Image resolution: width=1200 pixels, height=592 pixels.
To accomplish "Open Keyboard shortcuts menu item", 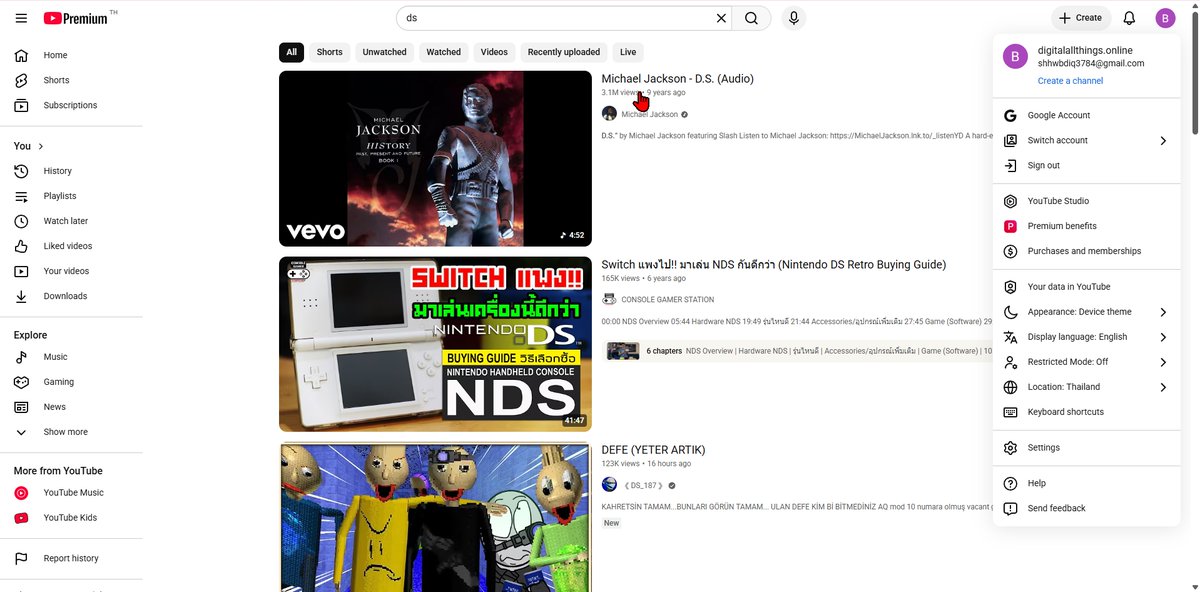I will (x=1087, y=412).
